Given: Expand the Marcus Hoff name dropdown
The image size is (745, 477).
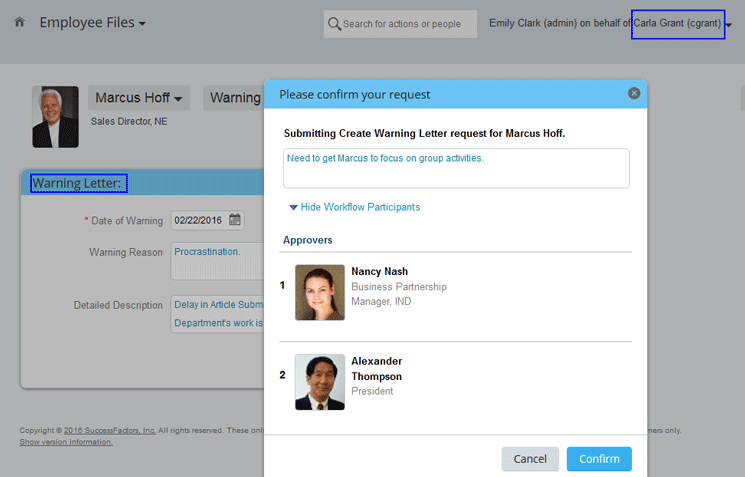Looking at the screenshot, I should click(139, 98).
